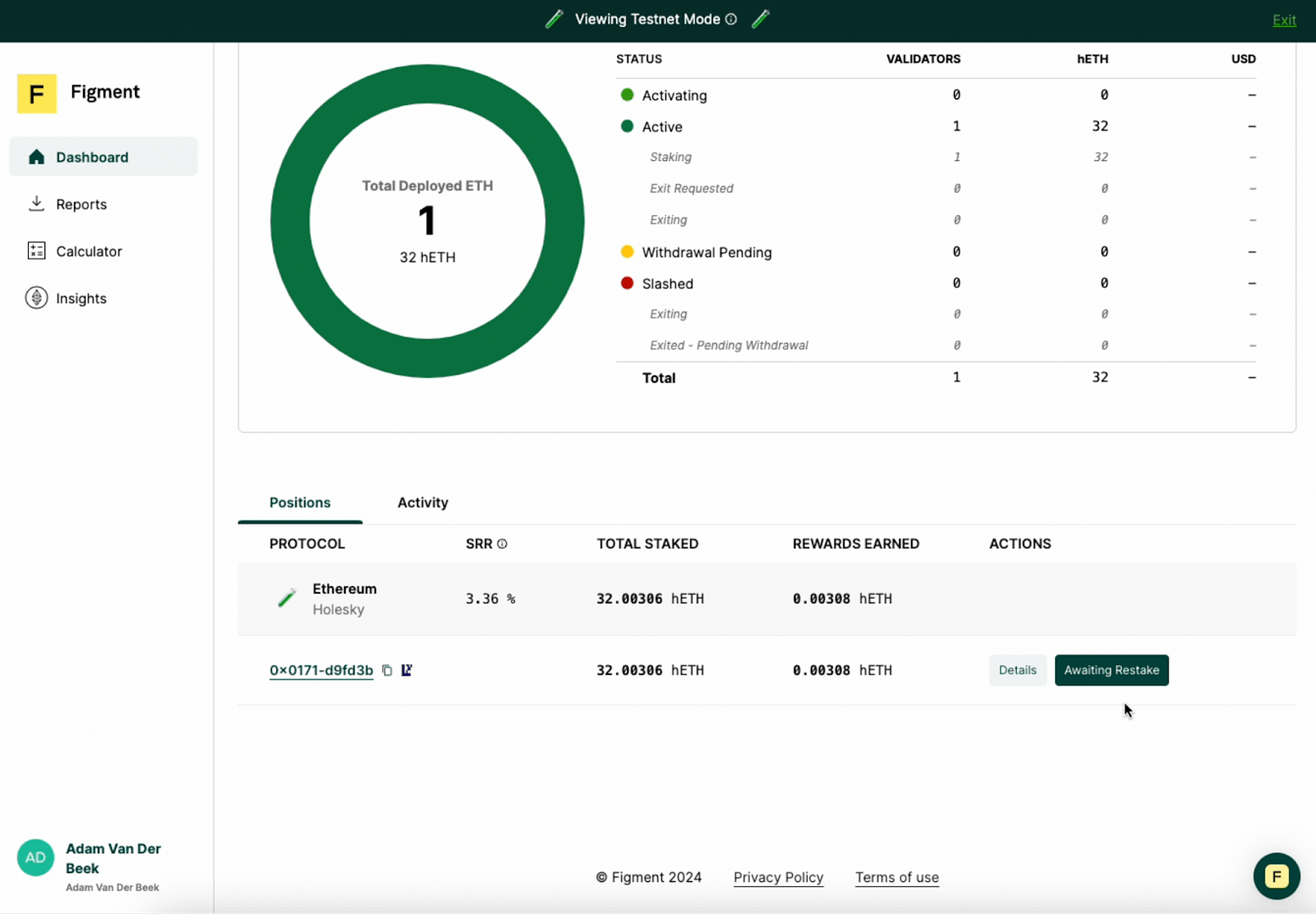The height and width of the screenshot is (914, 1316).
Task: Switch to the Activity tab
Action: pyautogui.click(x=423, y=502)
